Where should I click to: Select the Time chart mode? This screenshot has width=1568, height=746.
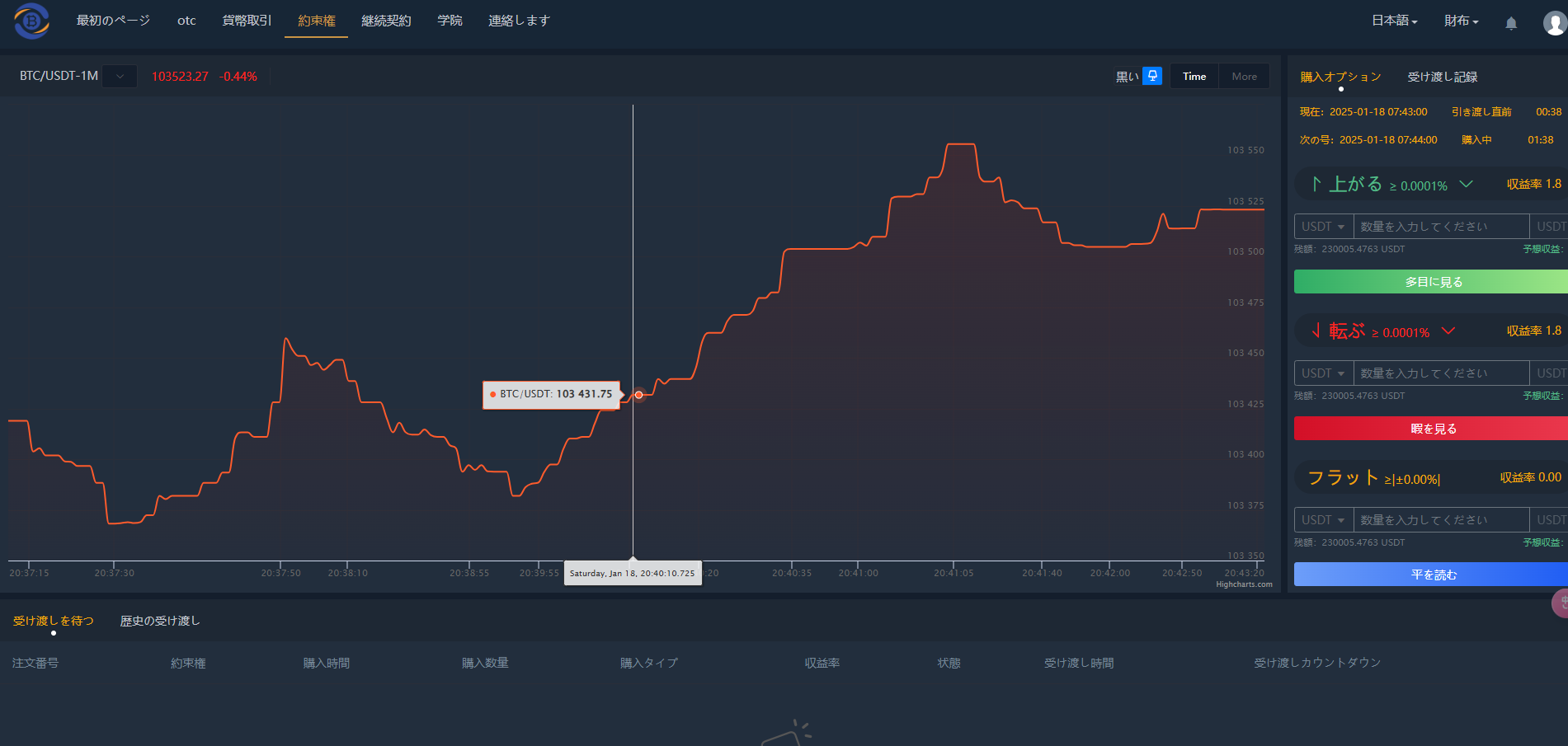click(x=1194, y=77)
